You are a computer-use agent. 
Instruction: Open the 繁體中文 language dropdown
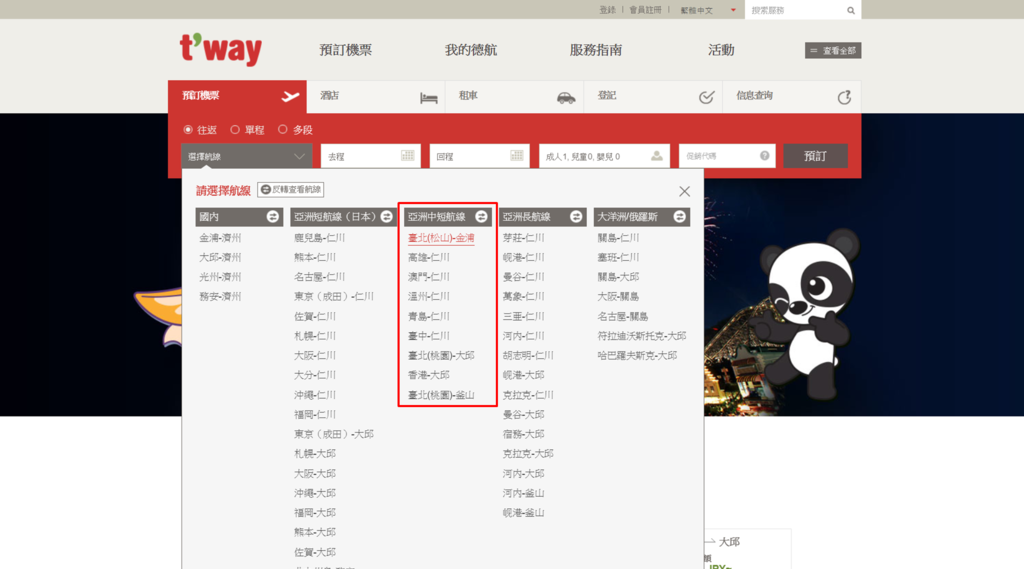[708, 10]
